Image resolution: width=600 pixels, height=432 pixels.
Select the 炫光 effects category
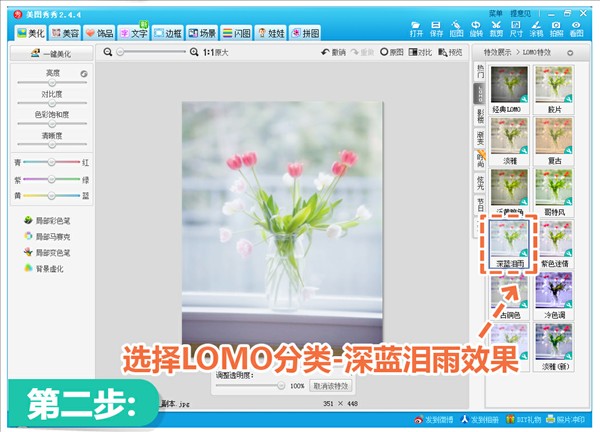point(480,183)
